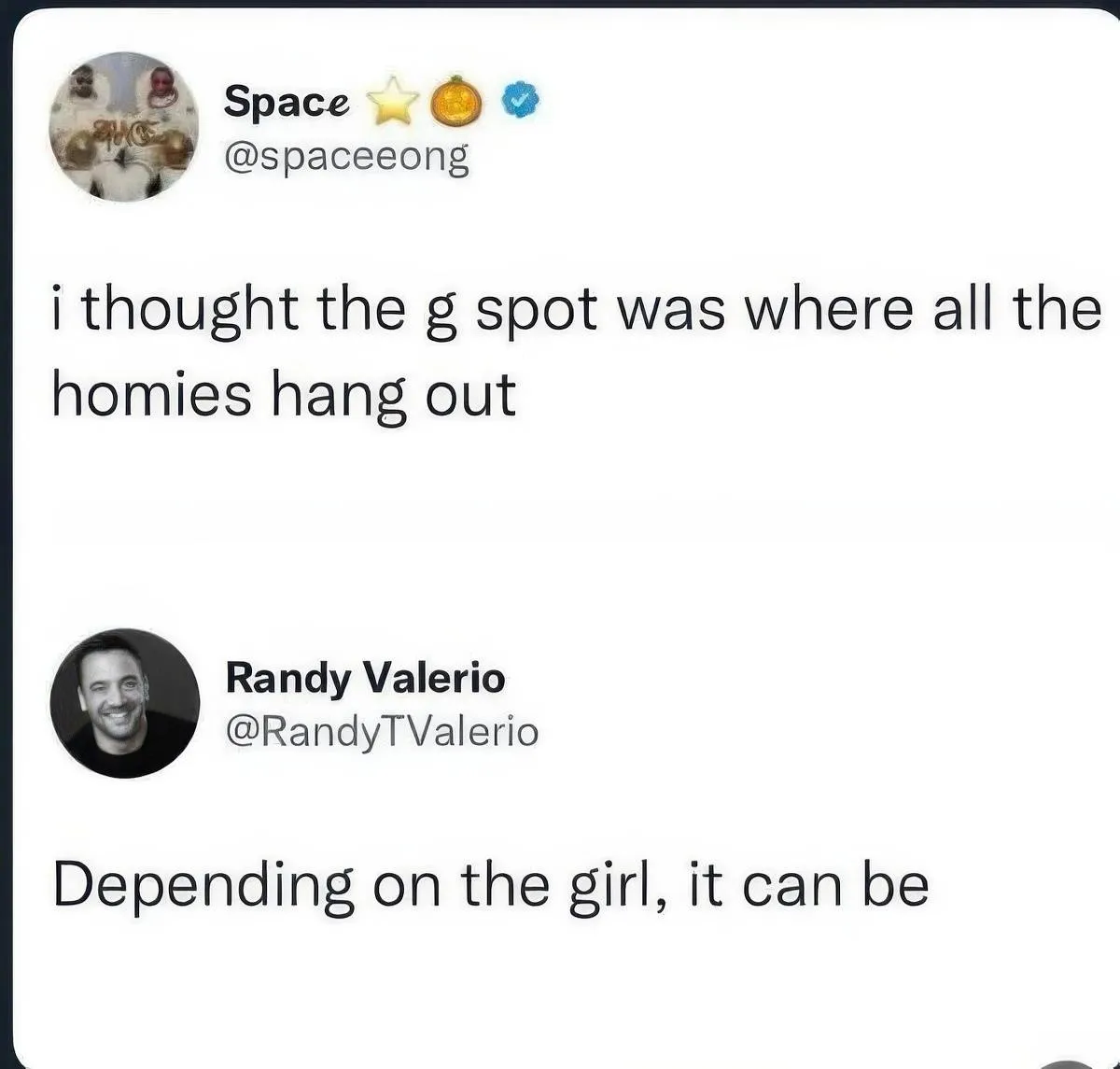
Task: Click the "Randy Valerio" display name
Action: click(365, 677)
